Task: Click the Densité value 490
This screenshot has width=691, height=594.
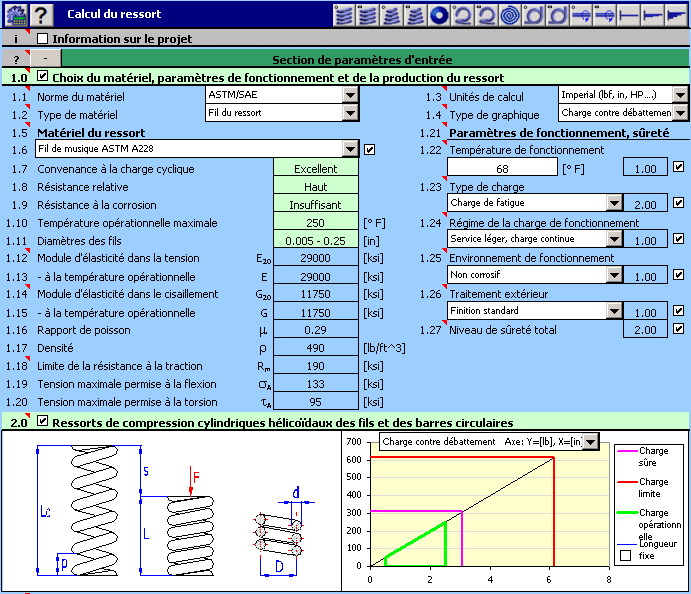Action: coord(316,348)
